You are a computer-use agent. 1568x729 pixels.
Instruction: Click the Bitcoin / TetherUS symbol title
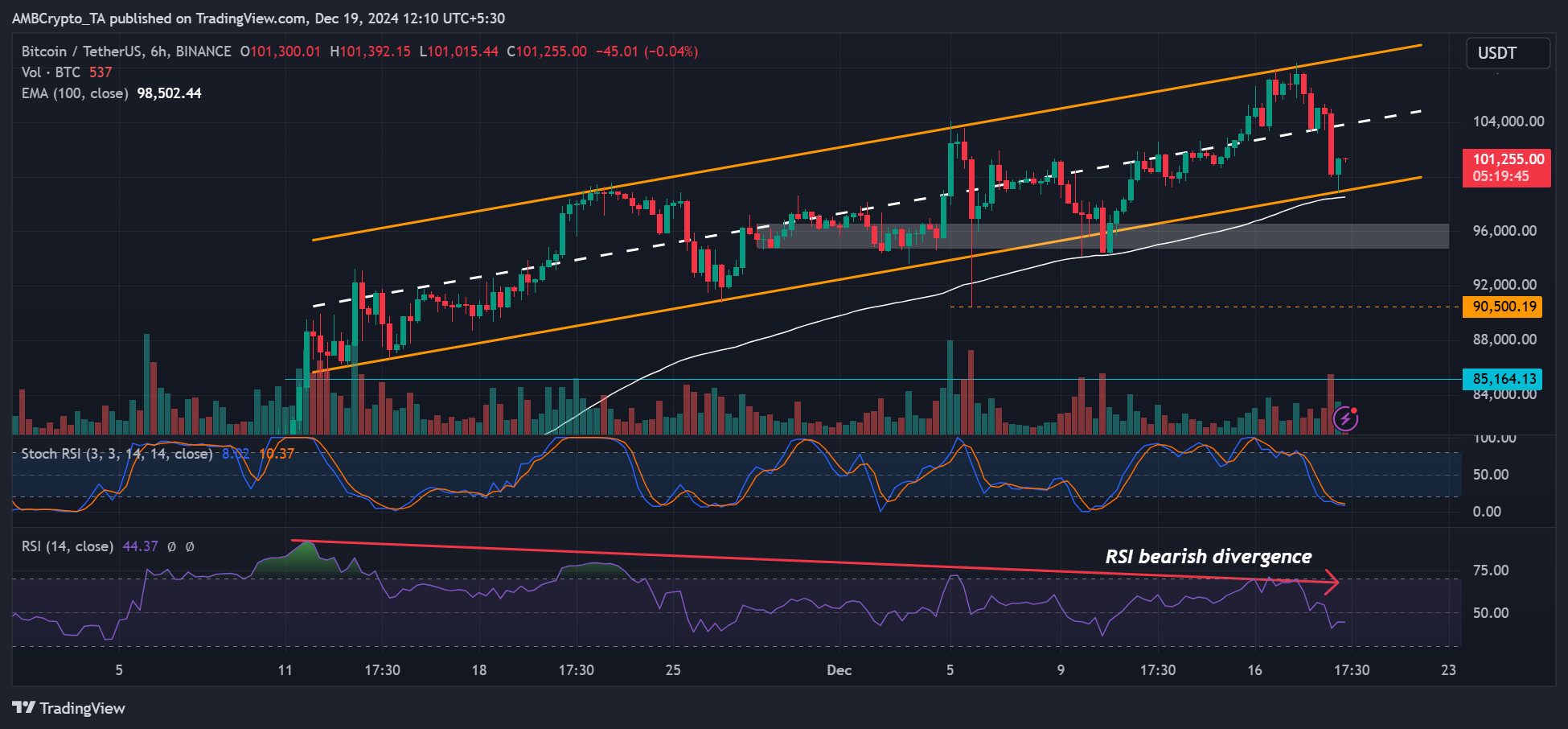pos(126,51)
